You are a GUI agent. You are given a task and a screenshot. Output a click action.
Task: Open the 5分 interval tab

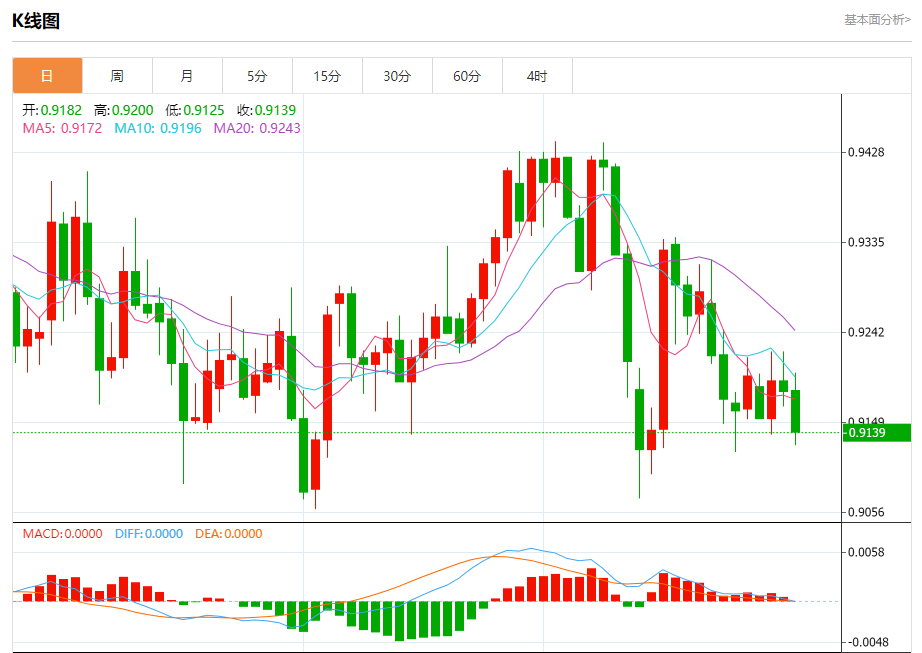pos(257,75)
